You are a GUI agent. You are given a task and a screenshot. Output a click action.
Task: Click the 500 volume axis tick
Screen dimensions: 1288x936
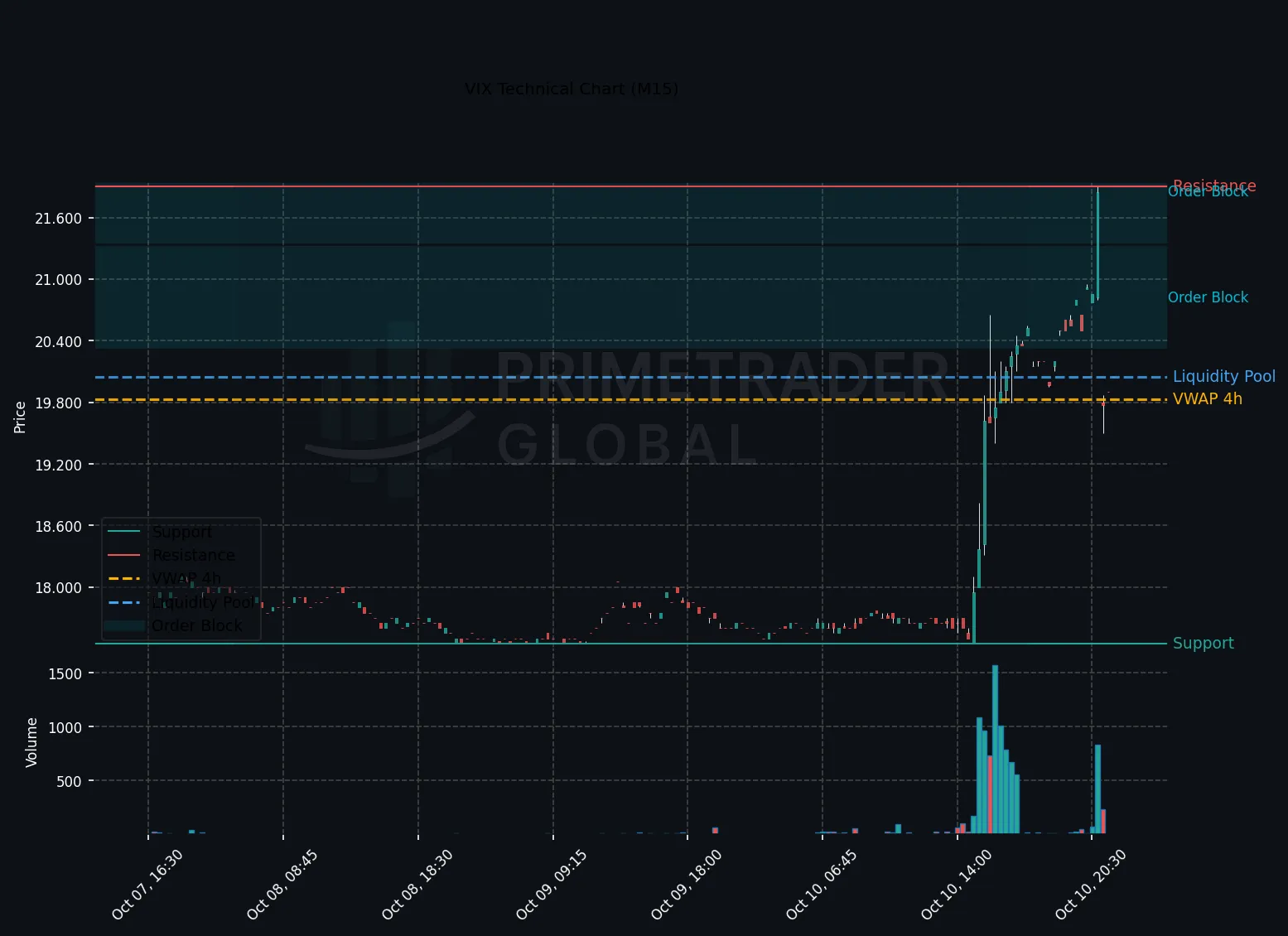click(x=69, y=781)
